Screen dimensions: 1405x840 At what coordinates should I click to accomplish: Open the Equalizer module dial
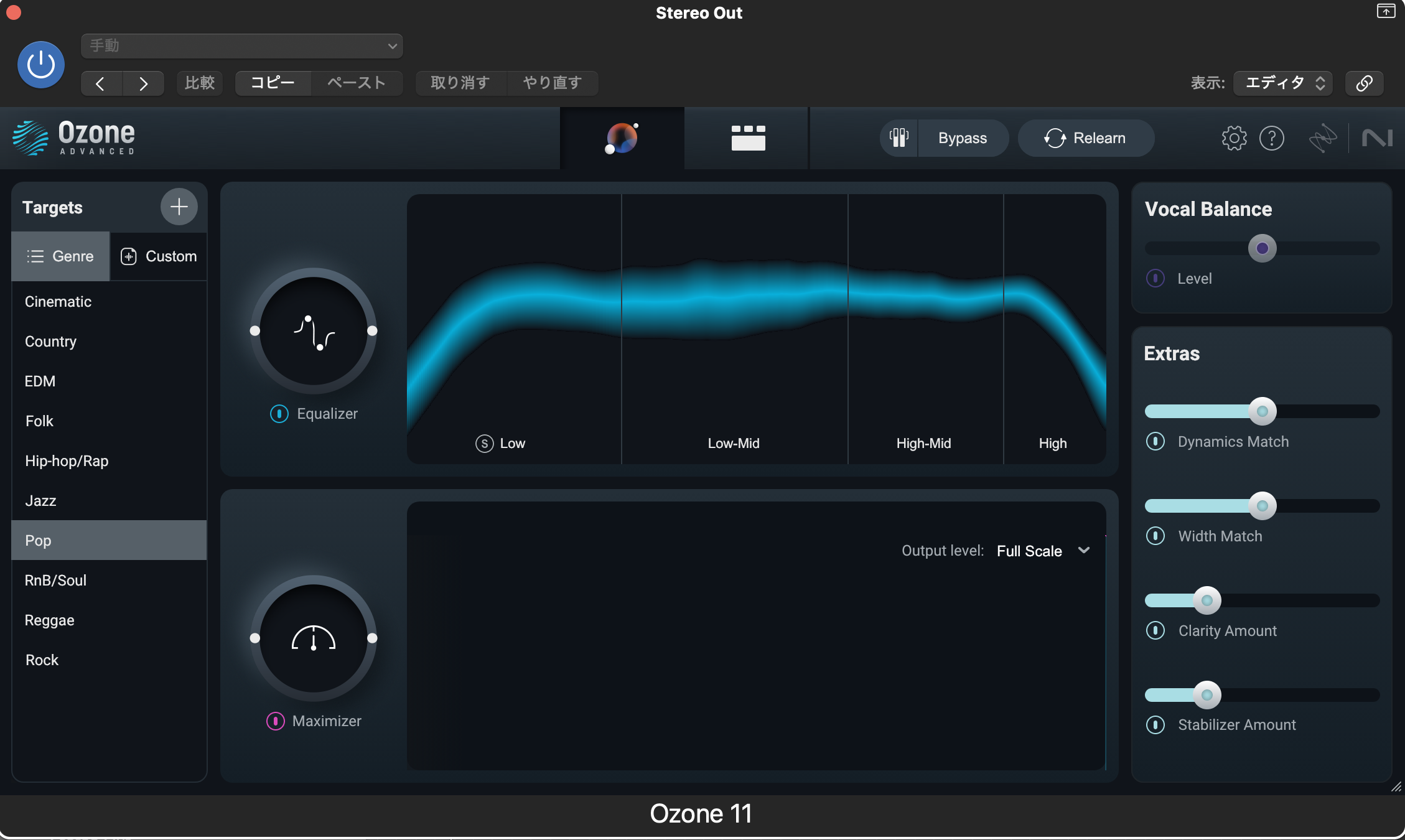(314, 331)
